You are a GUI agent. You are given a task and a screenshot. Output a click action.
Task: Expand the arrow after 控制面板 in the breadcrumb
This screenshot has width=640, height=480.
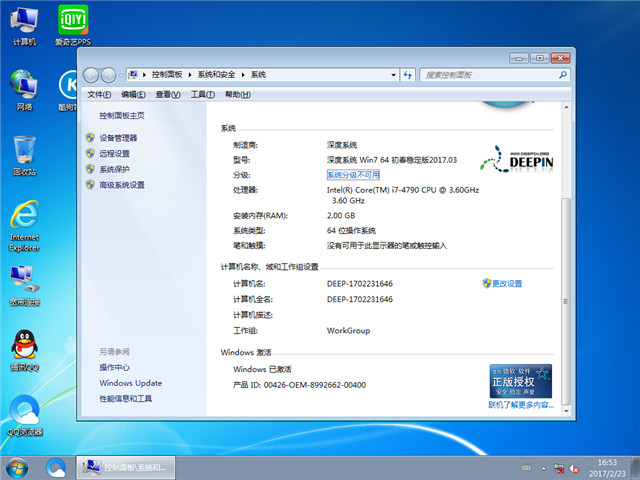point(191,75)
